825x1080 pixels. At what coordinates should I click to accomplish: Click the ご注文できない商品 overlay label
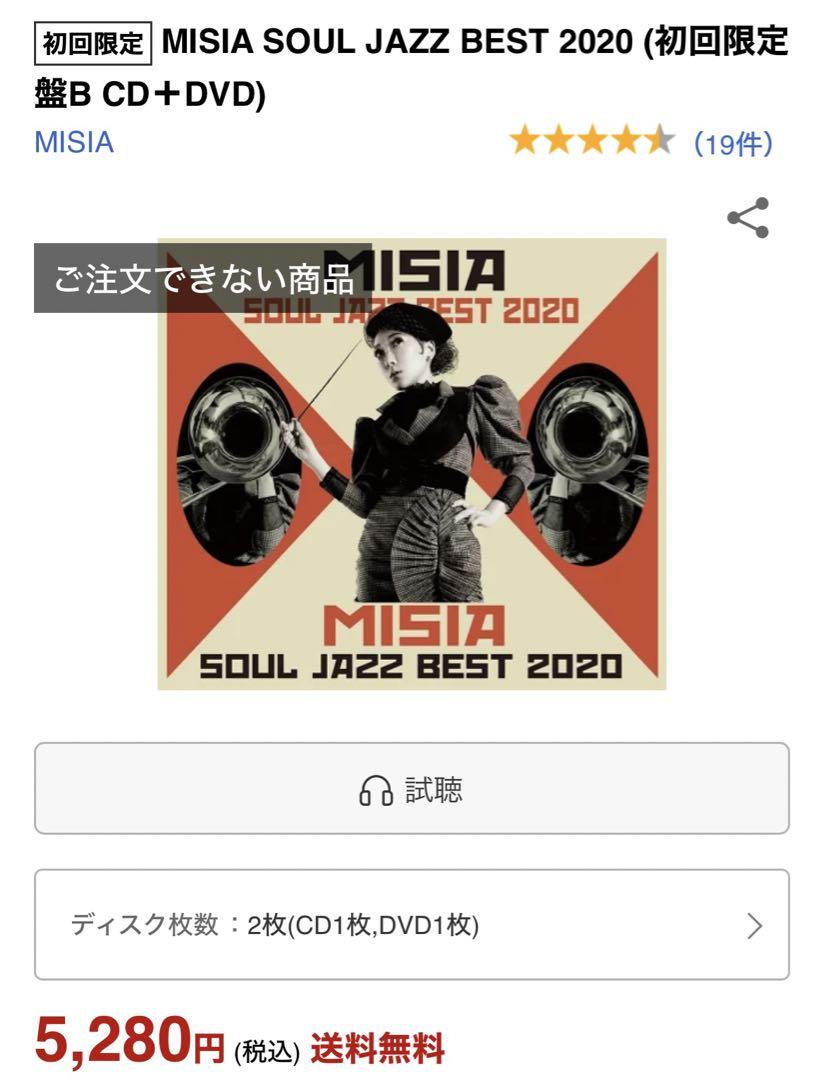click(x=203, y=278)
